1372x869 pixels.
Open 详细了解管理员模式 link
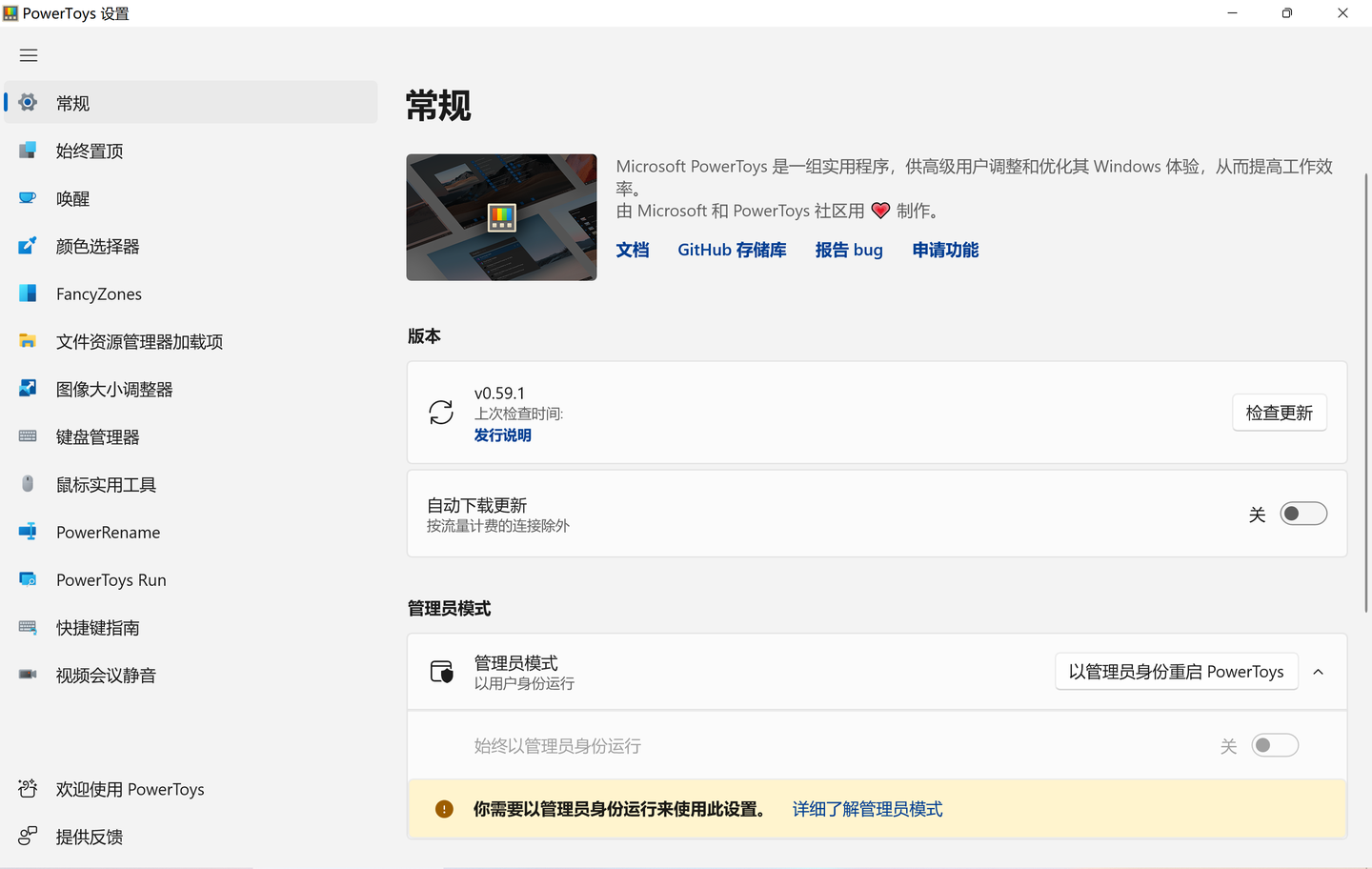pos(866,808)
